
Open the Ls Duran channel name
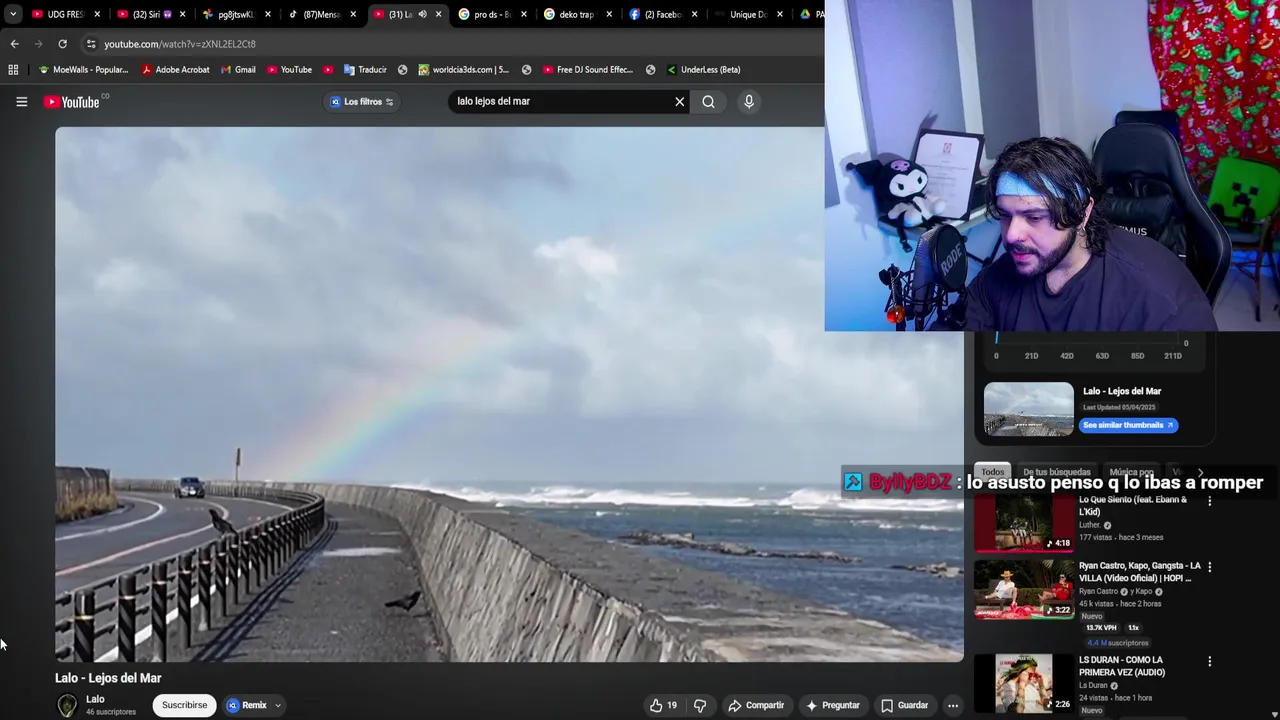coord(1093,685)
